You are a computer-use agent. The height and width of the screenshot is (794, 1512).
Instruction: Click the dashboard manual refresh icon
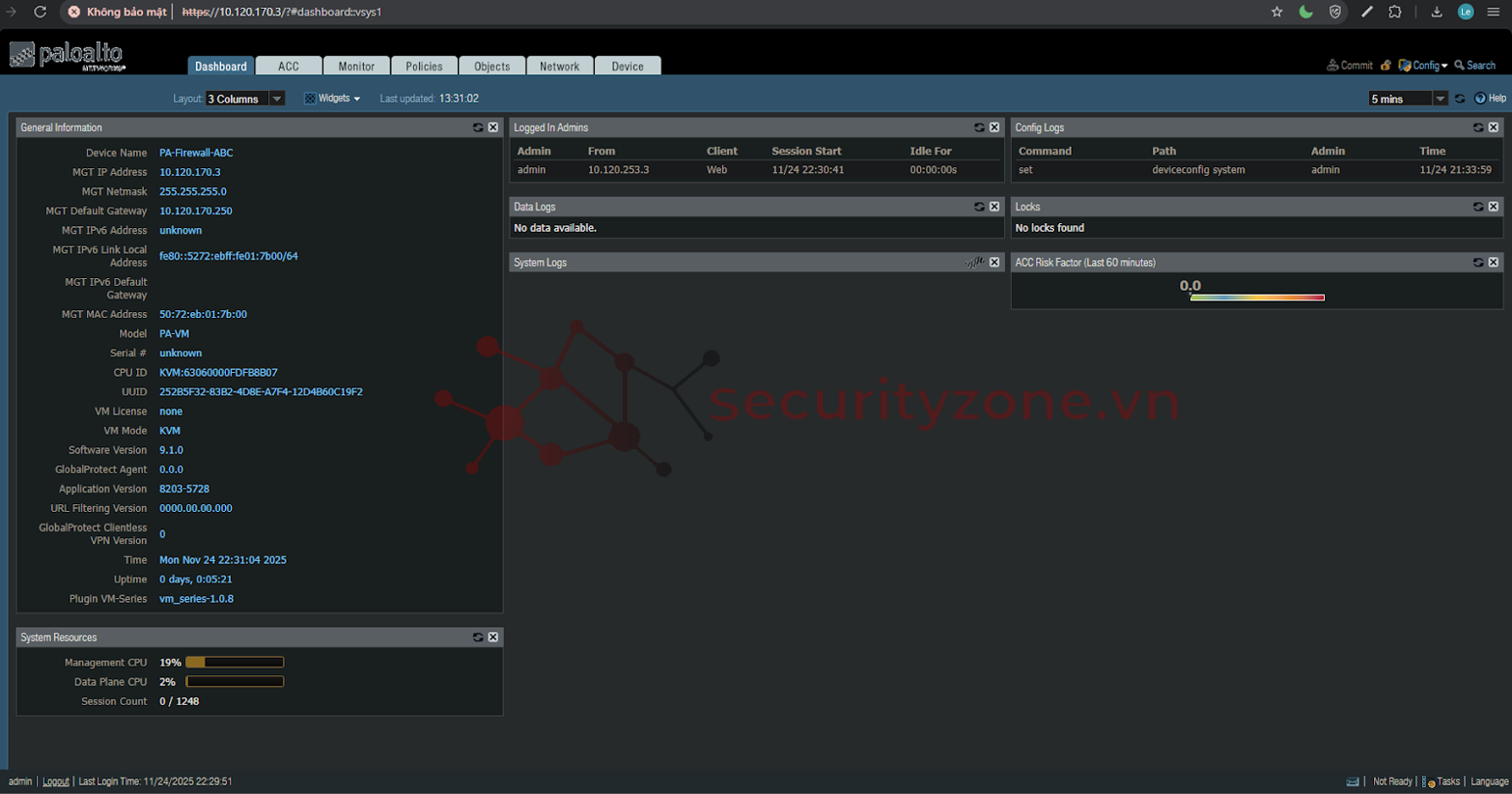pyautogui.click(x=1460, y=99)
